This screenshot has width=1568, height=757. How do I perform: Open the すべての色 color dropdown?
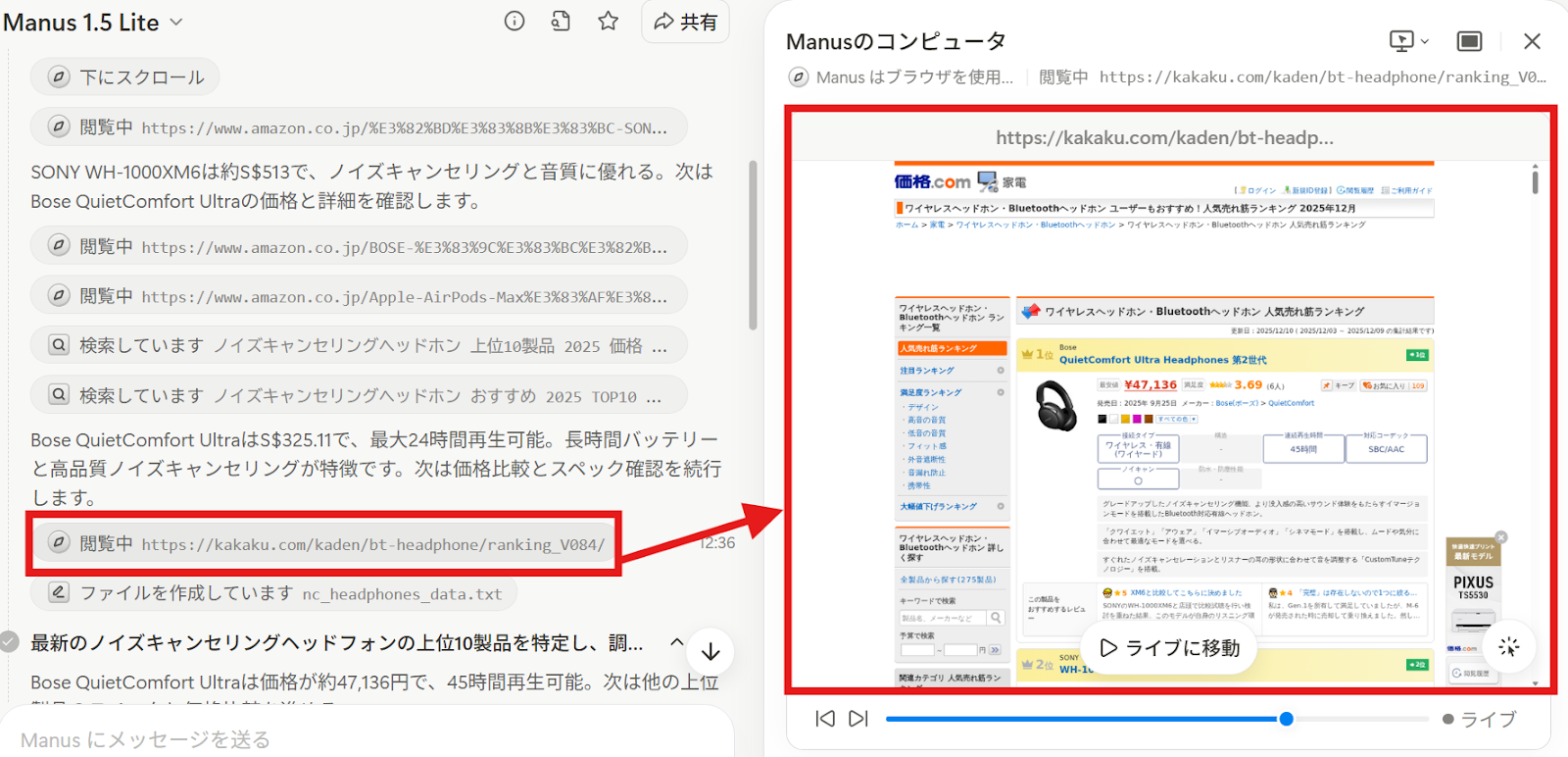point(1178,419)
